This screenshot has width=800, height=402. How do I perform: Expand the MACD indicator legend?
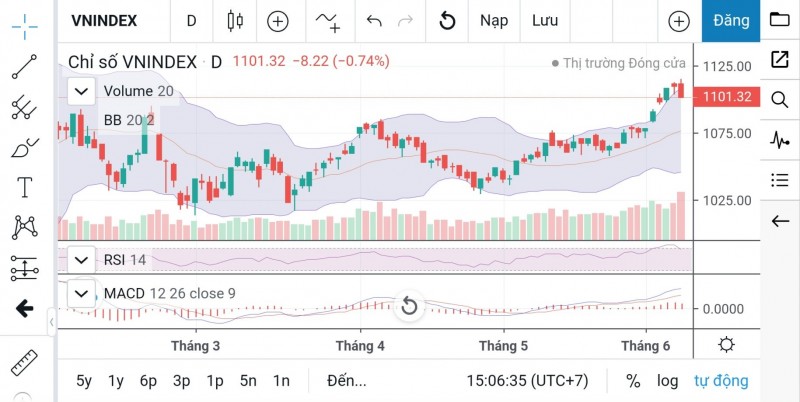80,294
